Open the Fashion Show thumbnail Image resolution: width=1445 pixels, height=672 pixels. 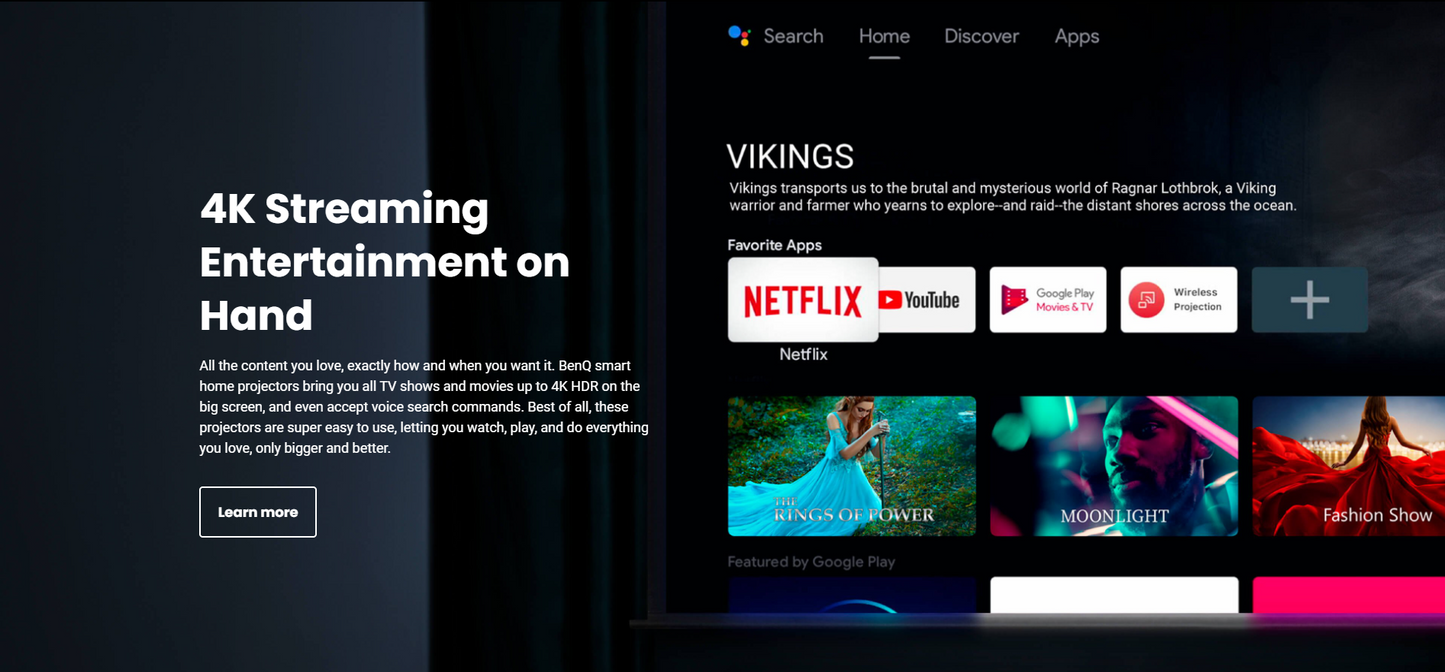[1348, 466]
